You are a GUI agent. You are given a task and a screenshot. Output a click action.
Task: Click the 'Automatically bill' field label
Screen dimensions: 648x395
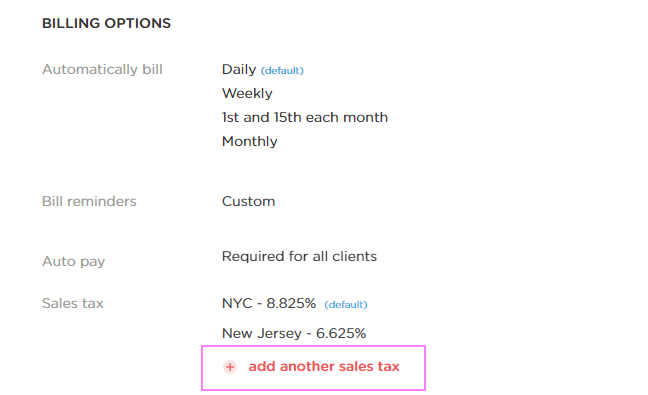(x=102, y=69)
